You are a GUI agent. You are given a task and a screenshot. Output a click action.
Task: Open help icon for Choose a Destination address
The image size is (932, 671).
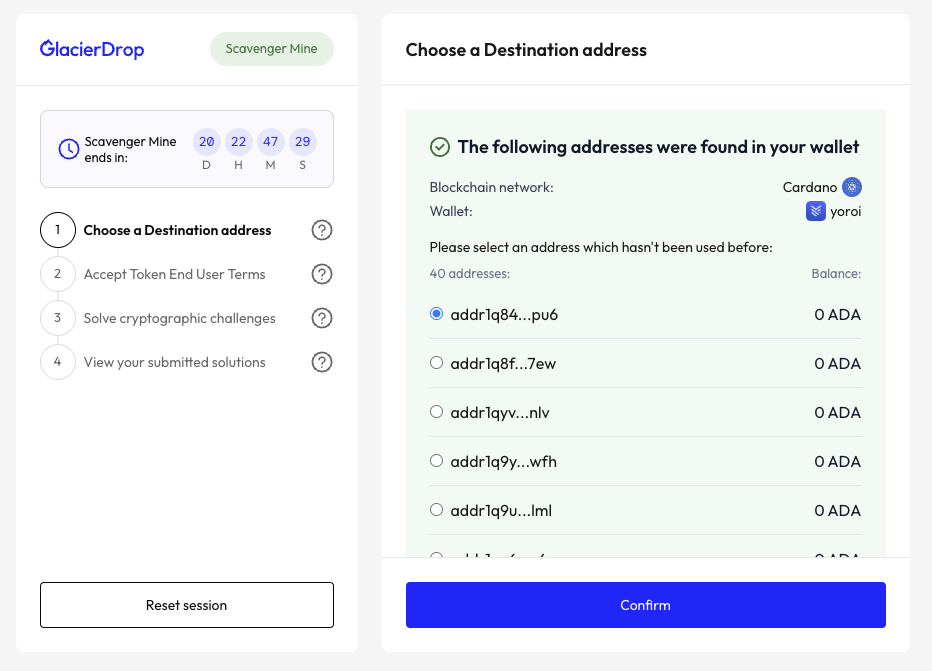tap(321, 230)
